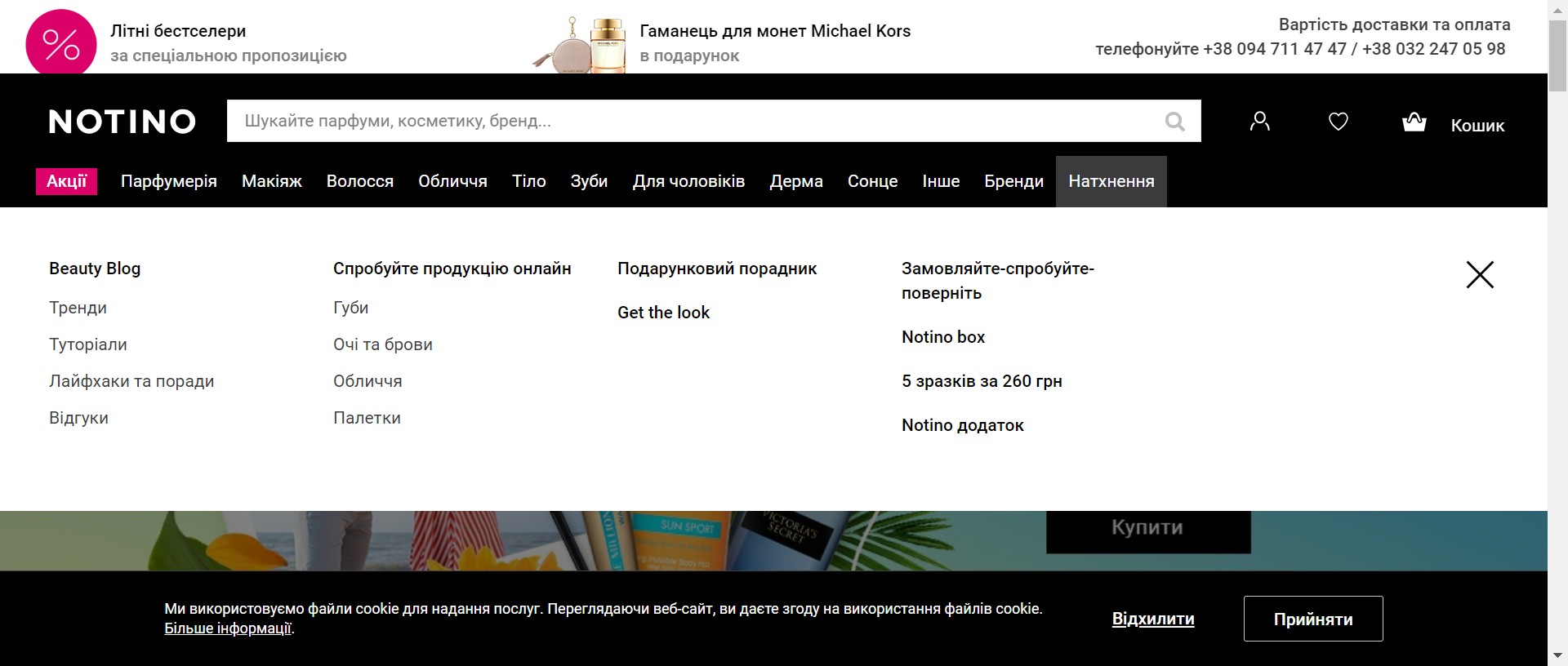The image size is (1568, 666).
Task: Open the Акції menu item
Action: pos(66,181)
